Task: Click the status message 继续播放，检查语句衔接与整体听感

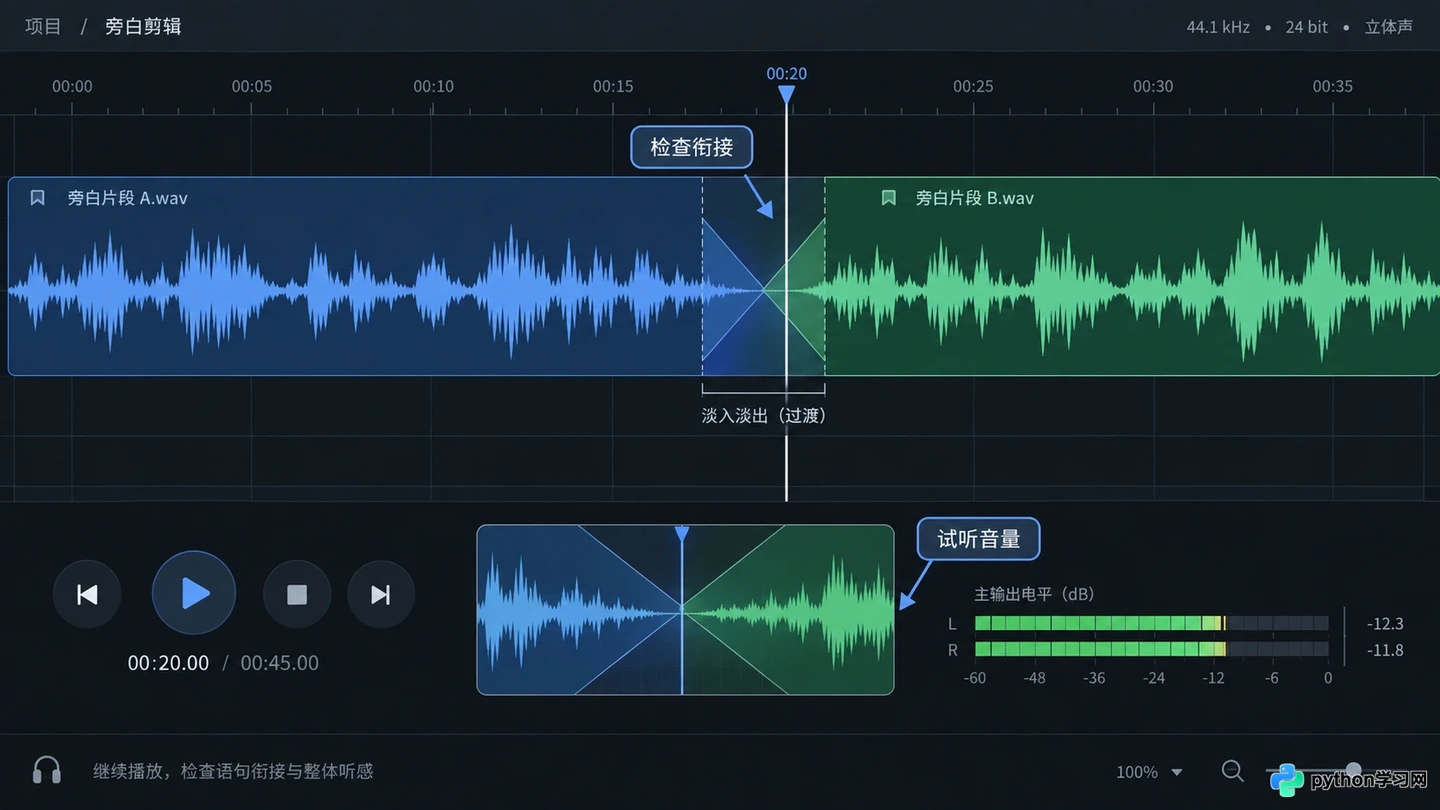Action: click(233, 771)
